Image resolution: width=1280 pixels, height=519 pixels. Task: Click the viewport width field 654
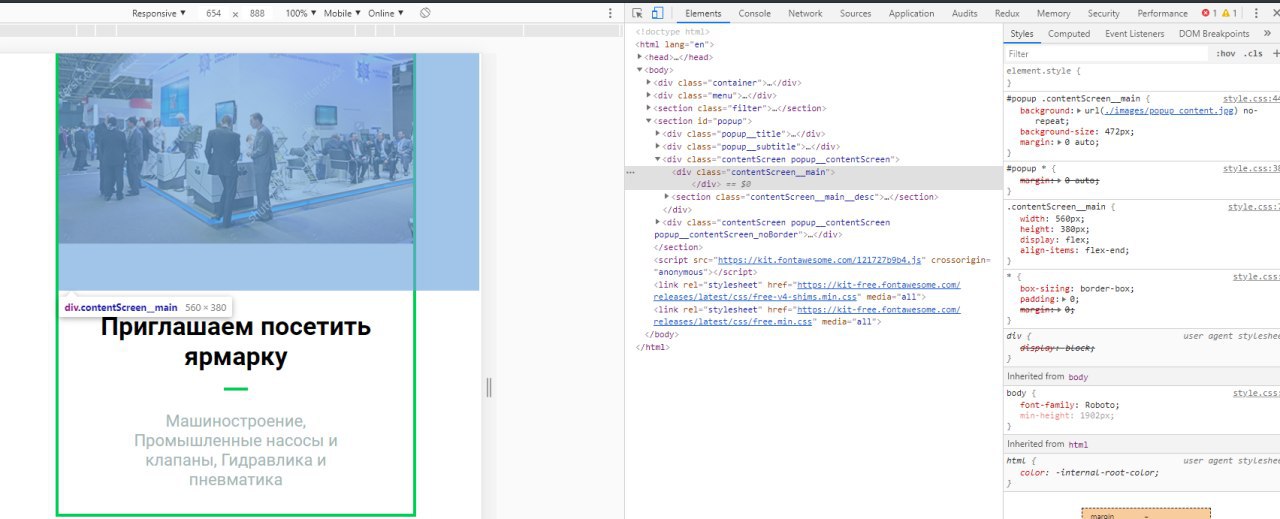213,13
